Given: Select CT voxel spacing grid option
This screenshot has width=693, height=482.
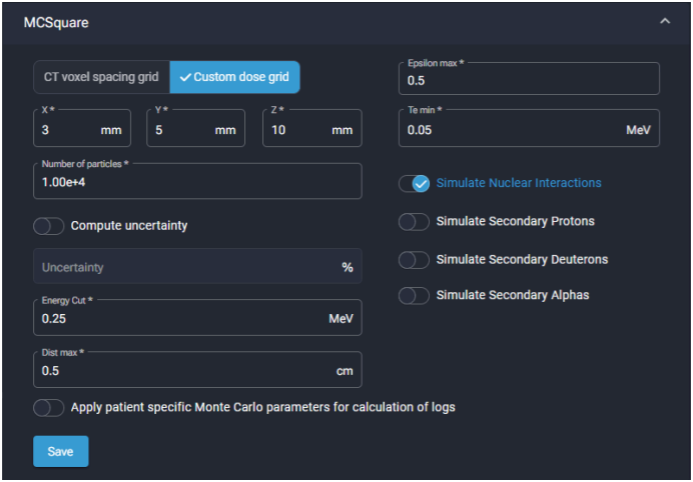Looking at the screenshot, I should click(x=101, y=77).
